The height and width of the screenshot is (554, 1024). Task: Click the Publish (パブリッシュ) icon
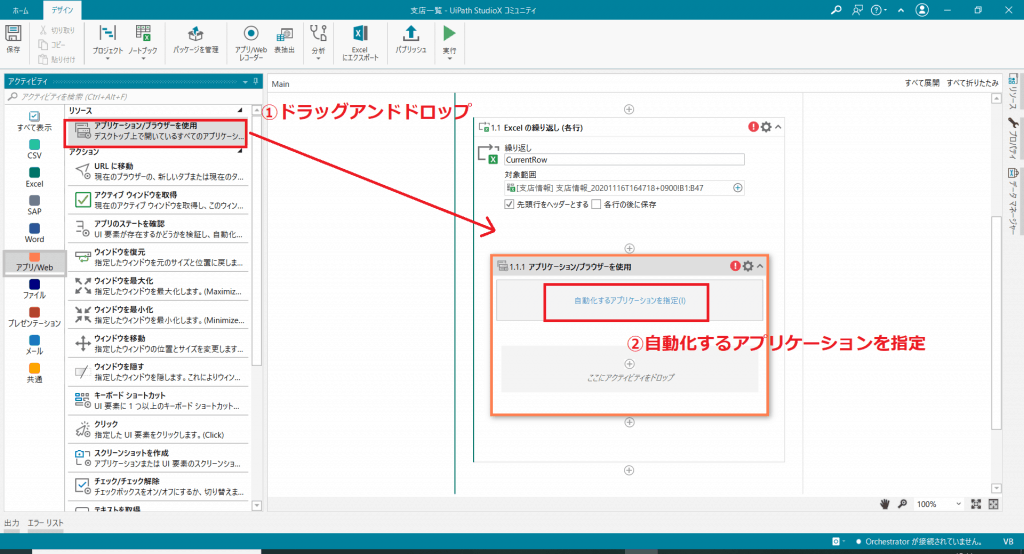[410, 38]
